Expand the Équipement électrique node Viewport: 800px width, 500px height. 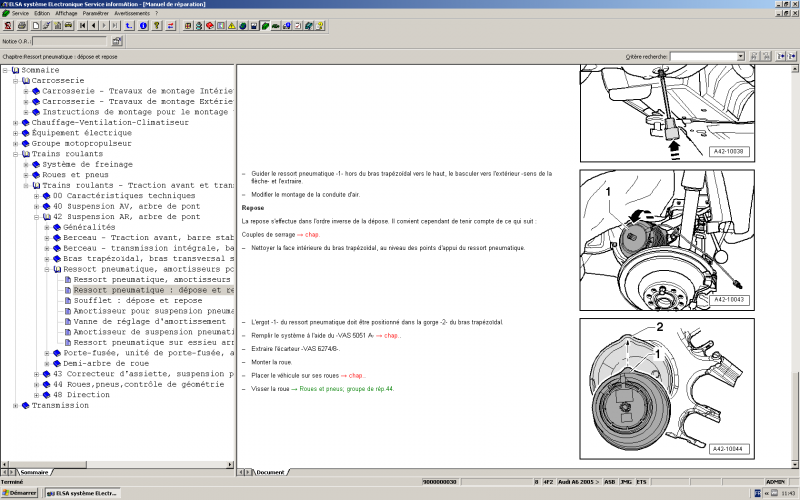pyautogui.click(x=15, y=133)
